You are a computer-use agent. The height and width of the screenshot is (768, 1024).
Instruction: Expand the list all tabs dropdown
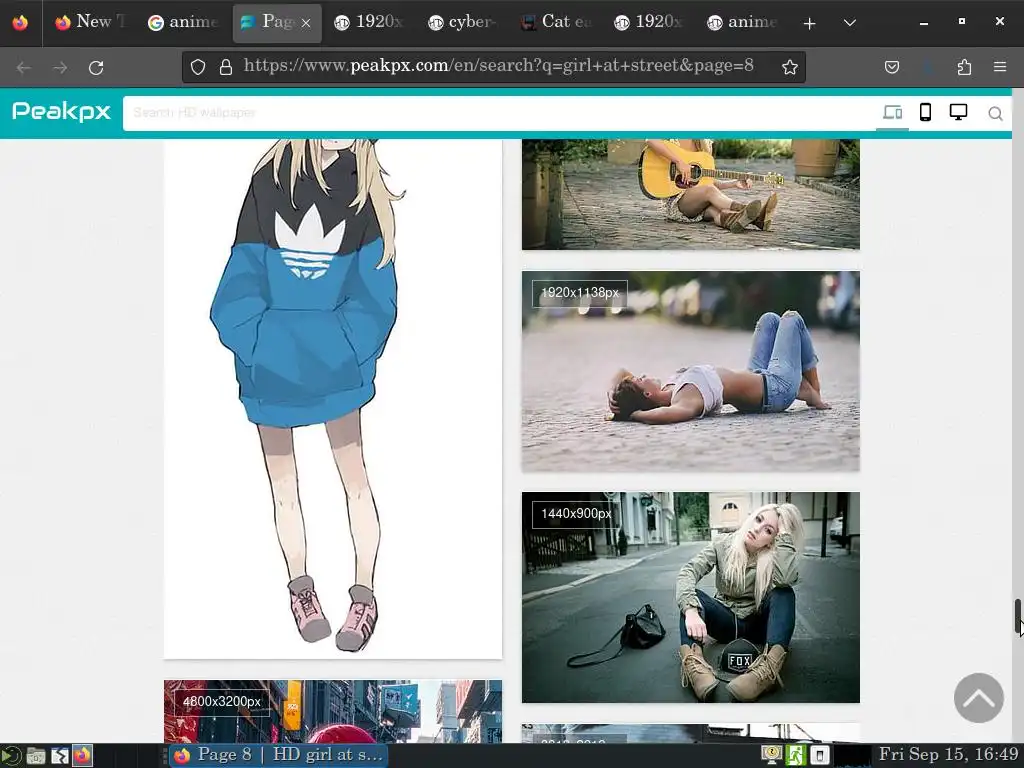tap(849, 23)
